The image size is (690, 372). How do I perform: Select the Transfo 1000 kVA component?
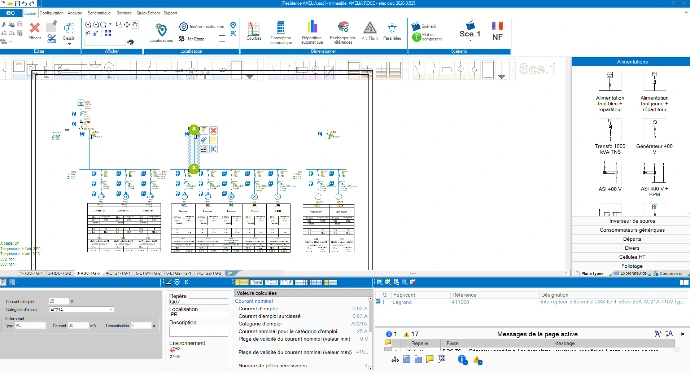(609, 136)
